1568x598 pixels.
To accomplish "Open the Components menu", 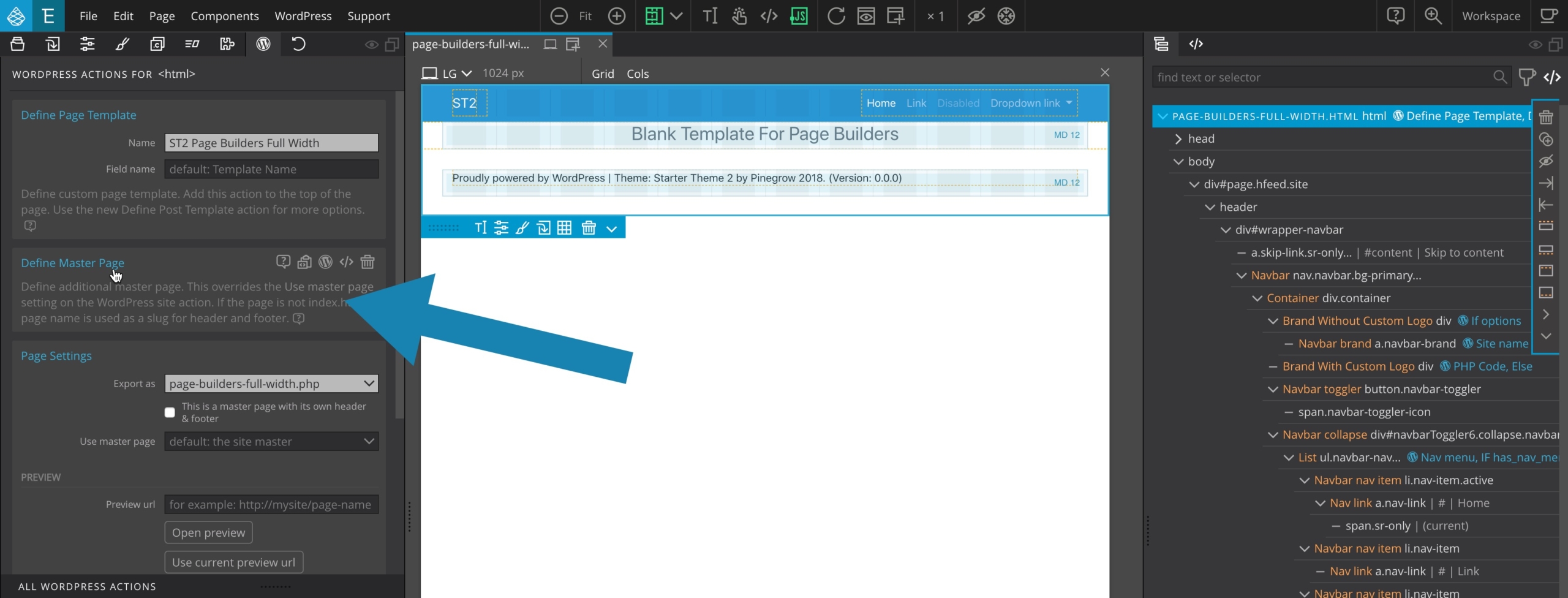I will [x=225, y=16].
